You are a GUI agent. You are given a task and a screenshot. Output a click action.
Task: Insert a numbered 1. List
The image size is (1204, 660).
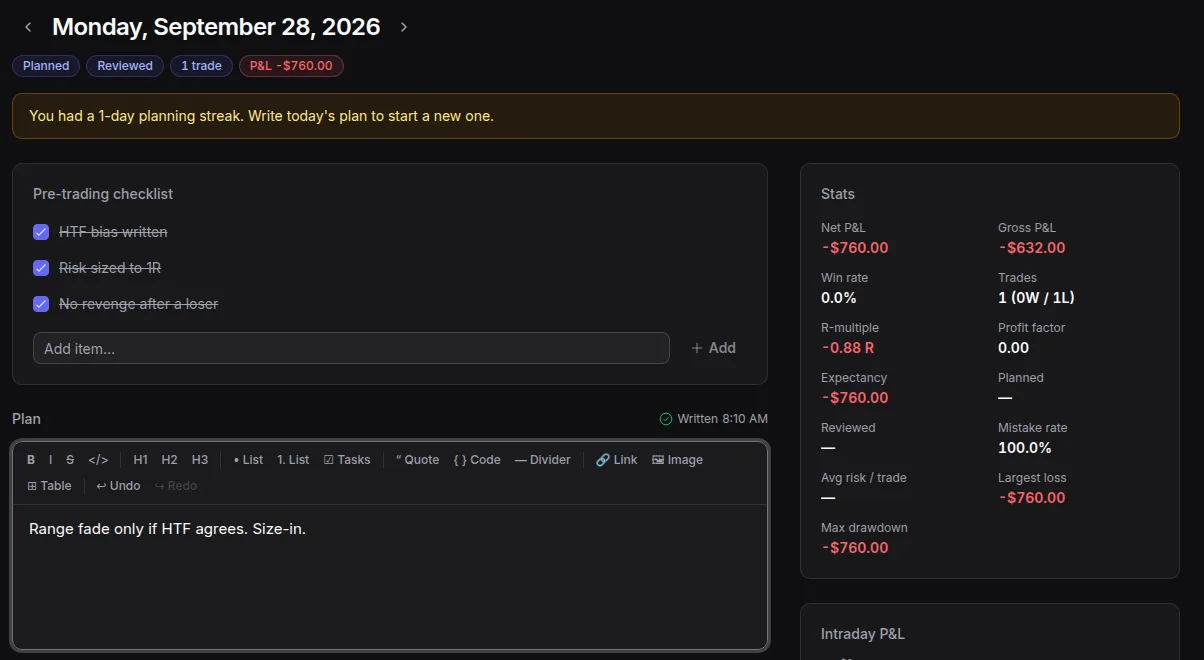(x=293, y=460)
